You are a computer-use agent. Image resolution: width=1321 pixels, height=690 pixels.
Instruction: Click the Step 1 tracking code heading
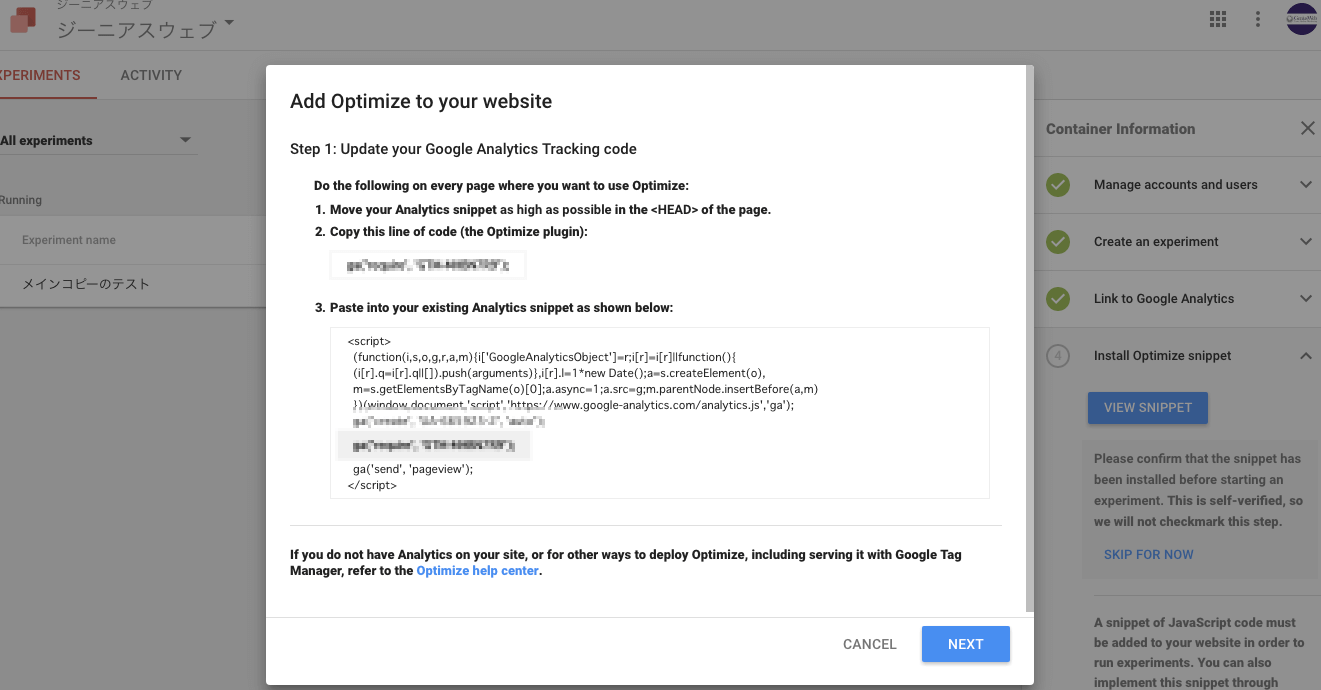pyautogui.click(x=463, y=149)
